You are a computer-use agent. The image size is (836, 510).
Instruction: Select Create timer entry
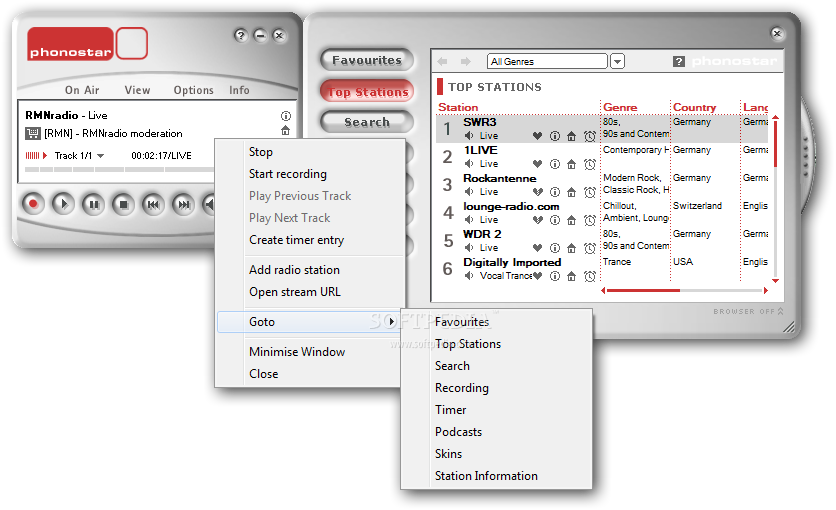(x=296, y=240)
